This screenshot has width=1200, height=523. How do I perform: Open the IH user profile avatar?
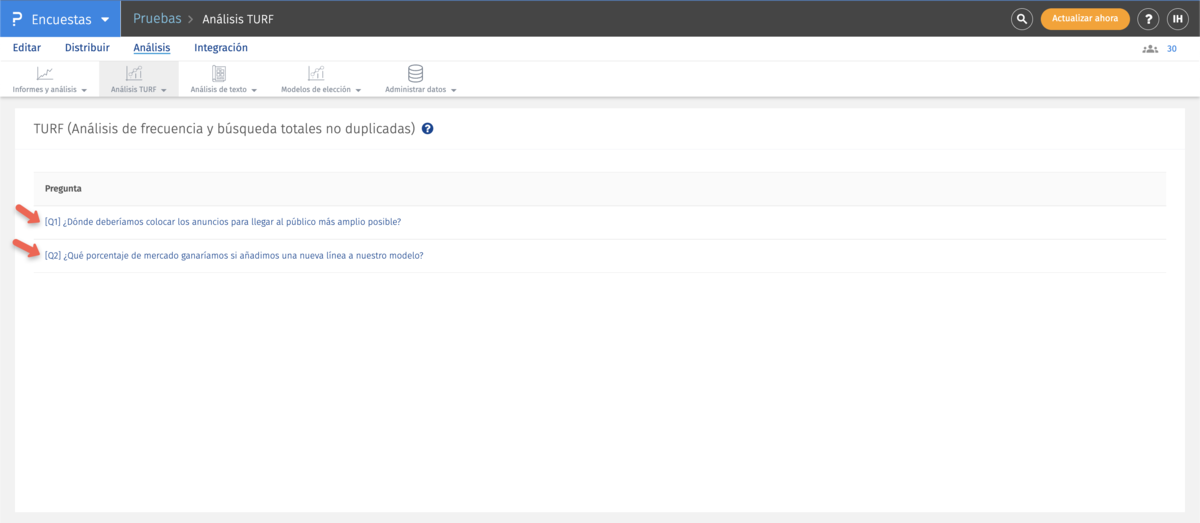pyautogui.click(x=1177, y=19)
